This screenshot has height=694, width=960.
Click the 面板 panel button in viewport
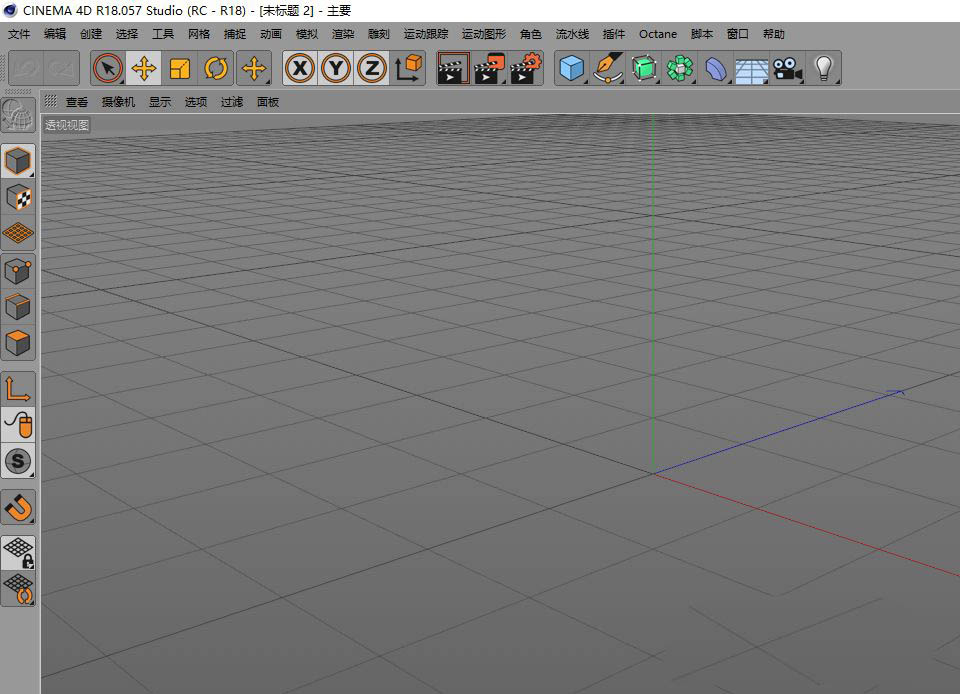point(268,102)
